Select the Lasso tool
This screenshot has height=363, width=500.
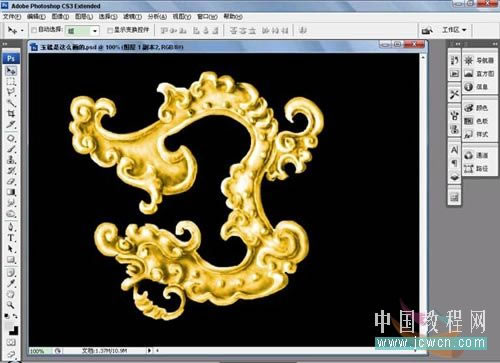pyautogui.click(x=11, y=92)
